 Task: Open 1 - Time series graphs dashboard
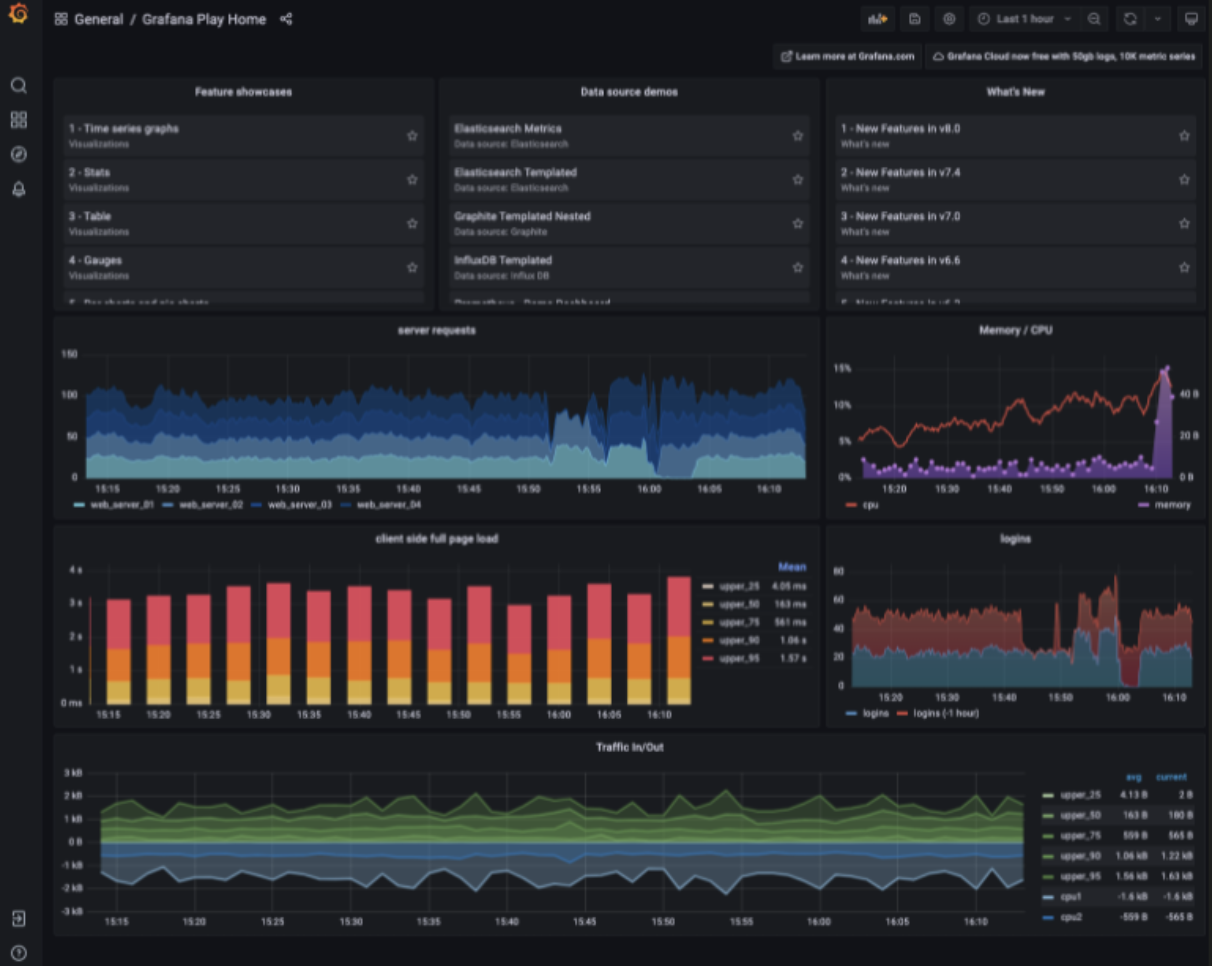(x=123, y=129)
